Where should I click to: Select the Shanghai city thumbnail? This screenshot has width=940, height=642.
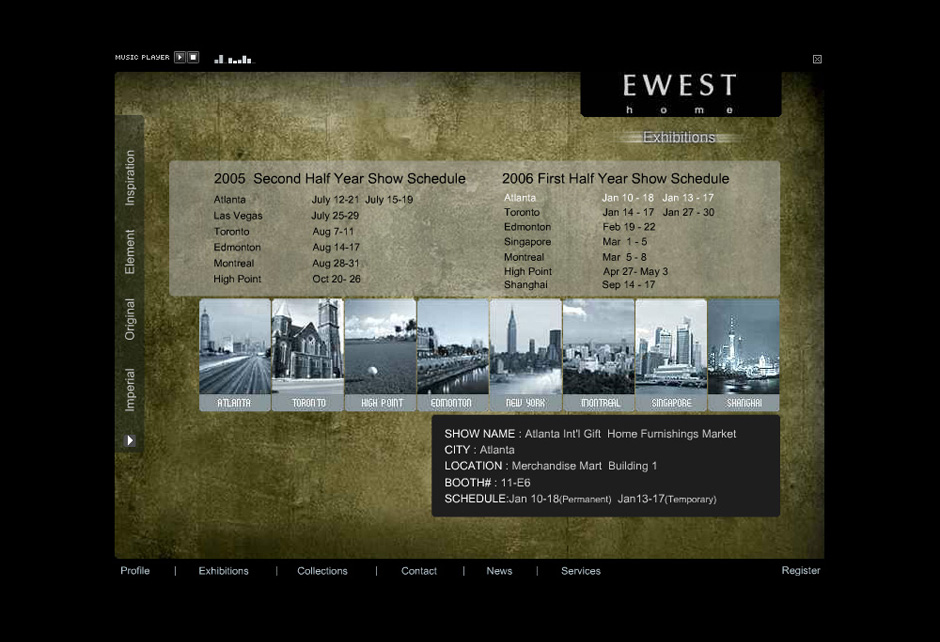coord(743,355)
